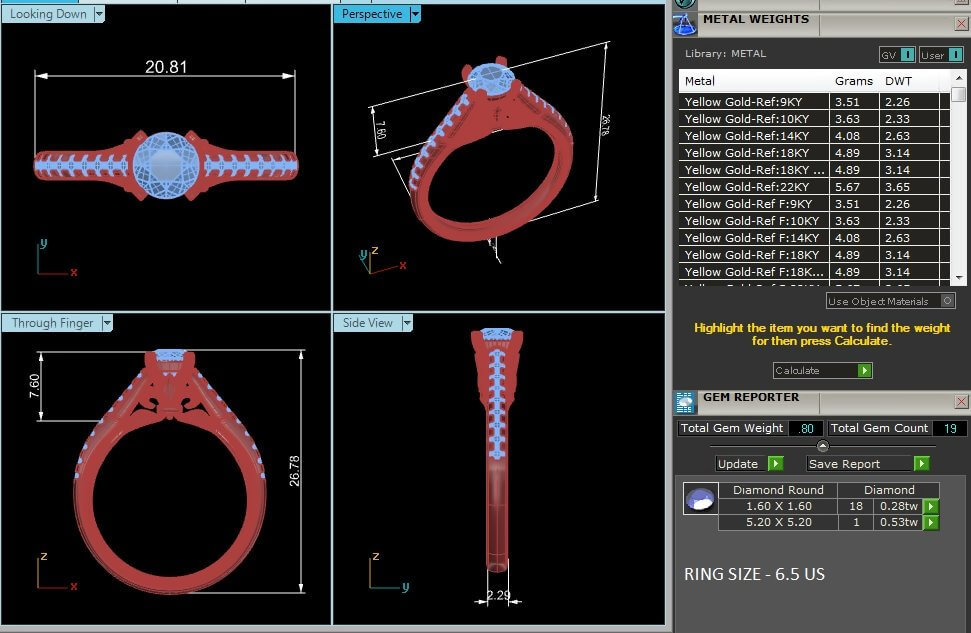
Task: Click the Metal Weights panel icon
Action: 684,24
